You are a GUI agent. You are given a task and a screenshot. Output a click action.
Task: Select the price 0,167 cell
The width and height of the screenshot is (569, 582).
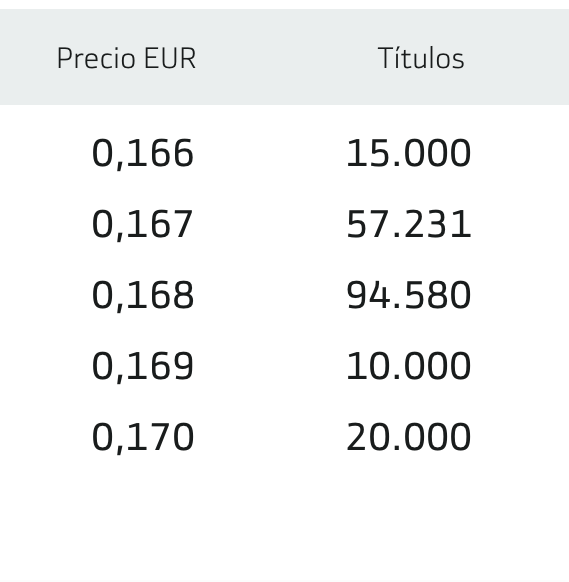click(x=142, y=225)
